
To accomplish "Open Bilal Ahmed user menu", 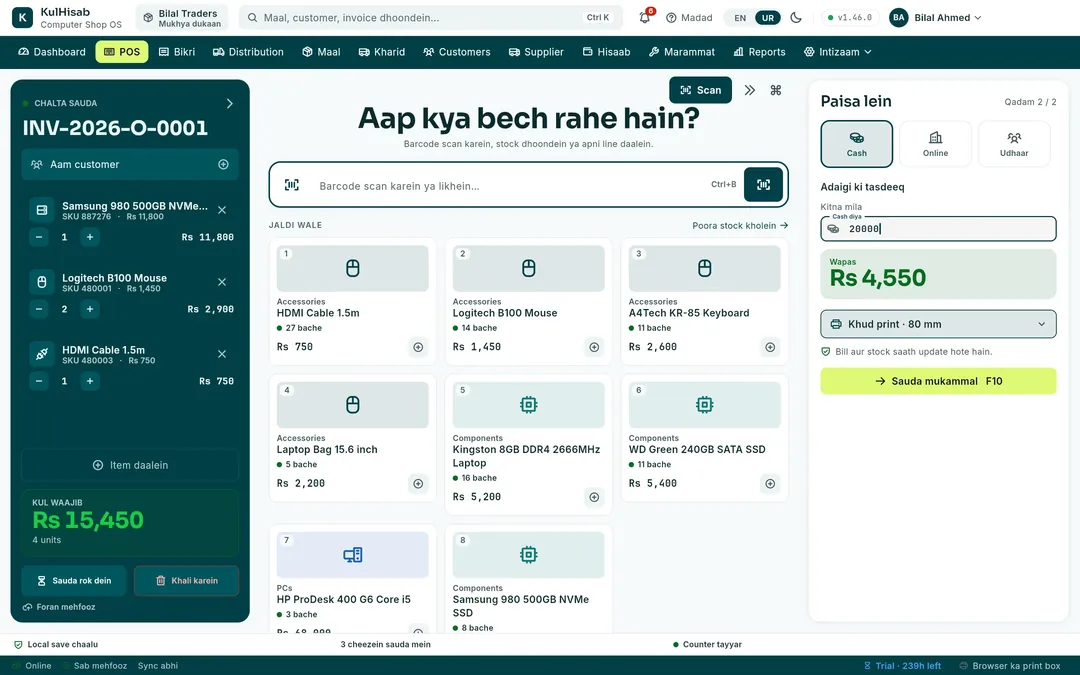I will click(x=935, y=18).
